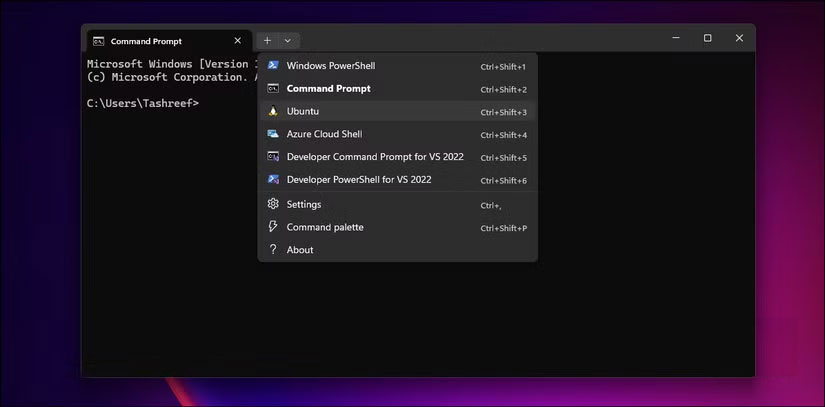Switch to the Command Prompt tab

click(169, 41)
